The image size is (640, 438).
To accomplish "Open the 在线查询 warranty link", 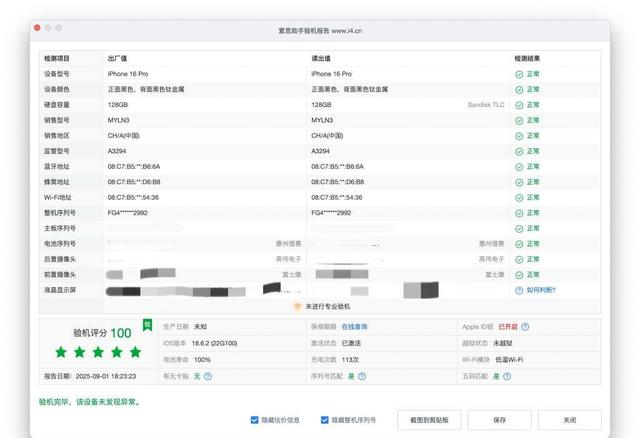I will 354,327.
